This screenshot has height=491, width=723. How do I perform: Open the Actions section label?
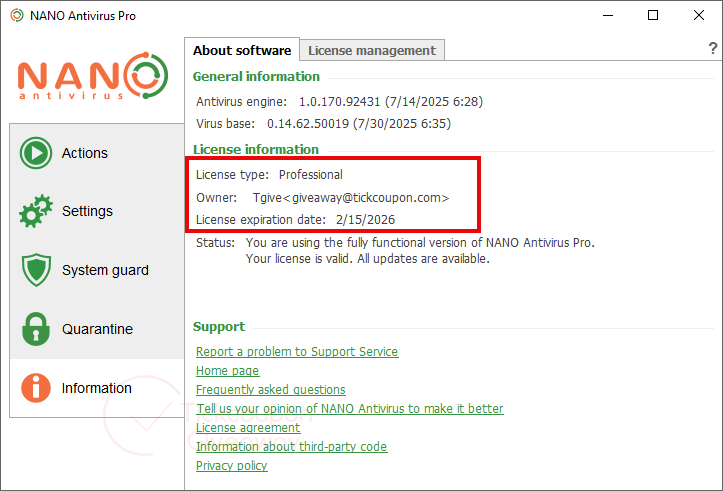[x=85, y=153]
